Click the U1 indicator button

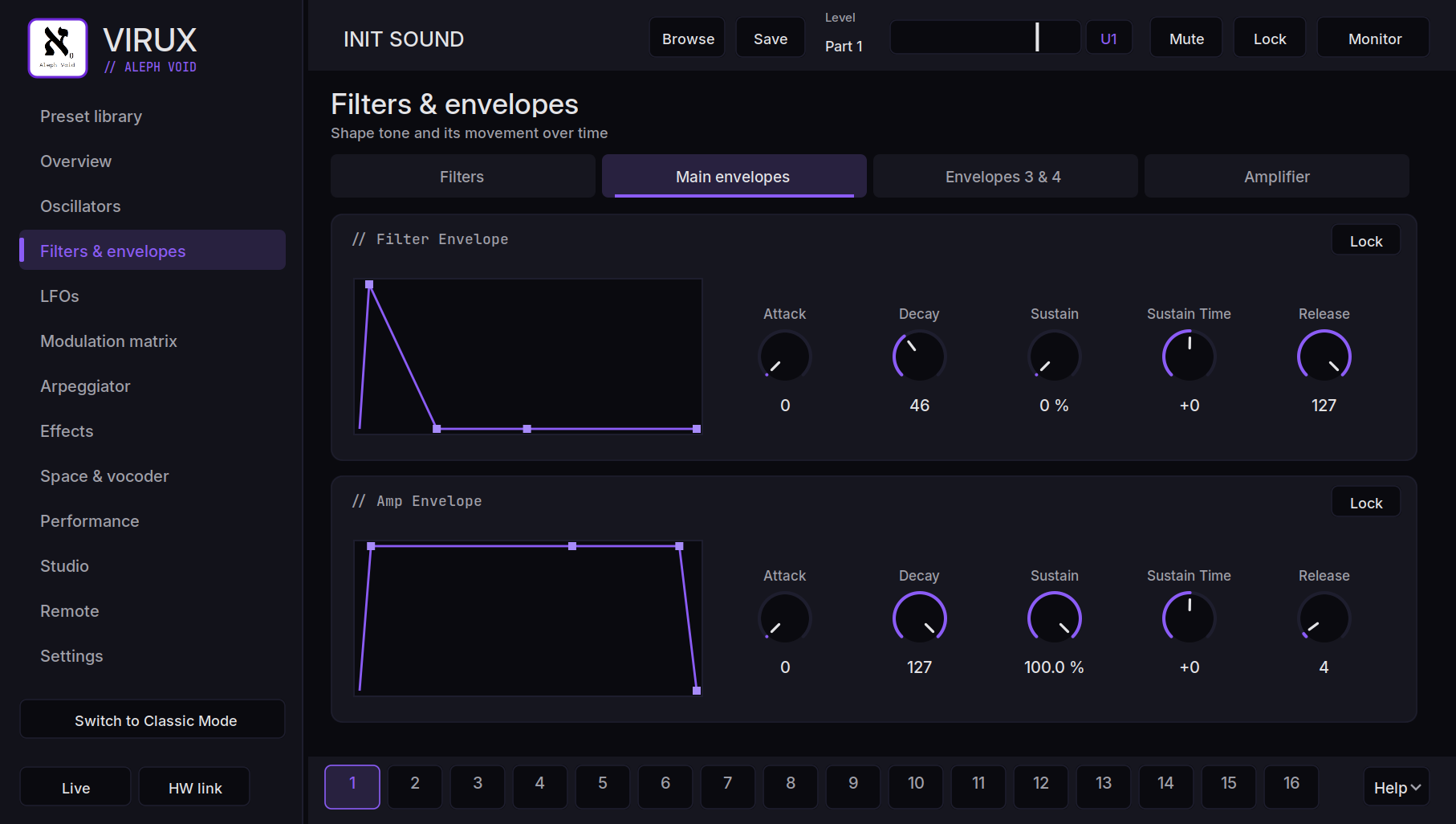tap(1109, 38)
